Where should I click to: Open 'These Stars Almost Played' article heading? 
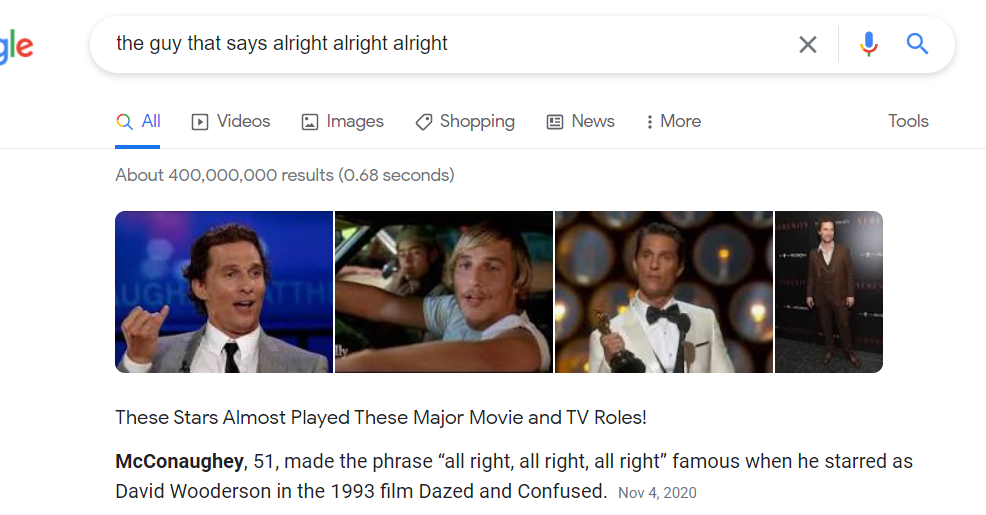[x=381, y=417]
